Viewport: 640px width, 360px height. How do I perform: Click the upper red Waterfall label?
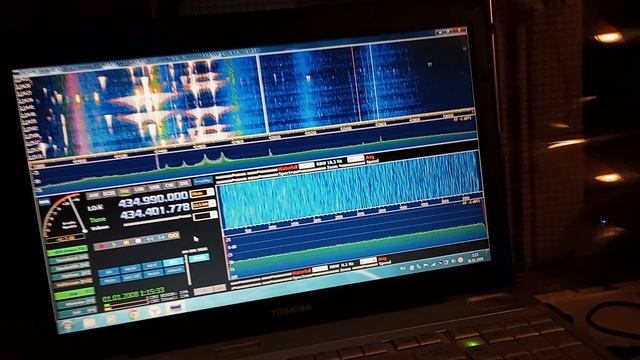pos(288,169)
